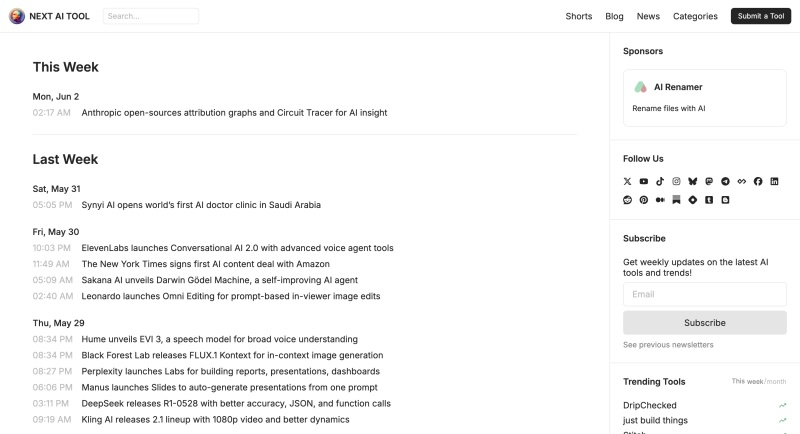Image resolution: width=800 pixels, height=434 pixels.
Task: Click the Next AI Tool logo
Action: (50, 16)
